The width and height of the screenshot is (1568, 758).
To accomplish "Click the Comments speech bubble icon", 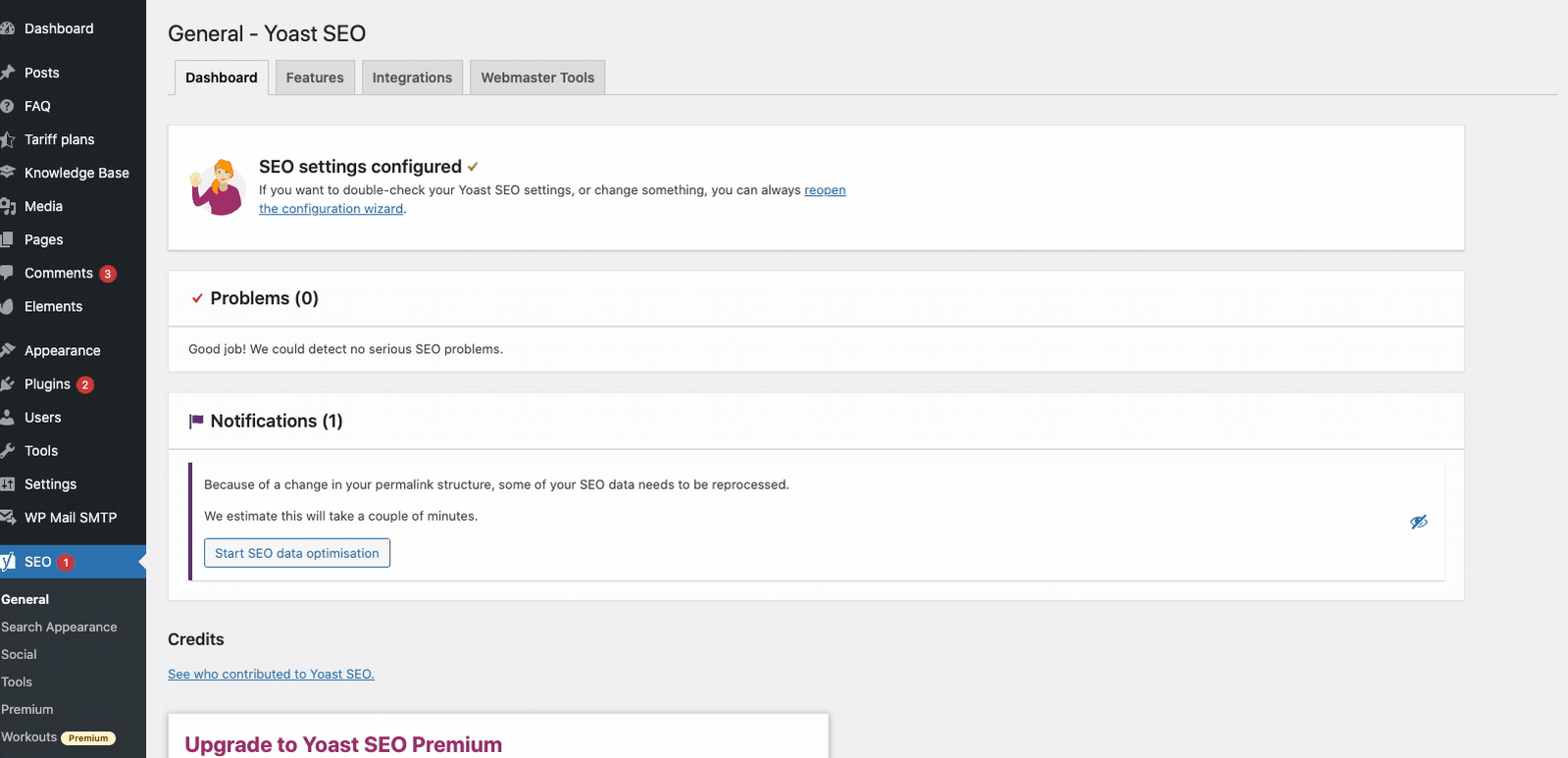I will tap(7, 273).
